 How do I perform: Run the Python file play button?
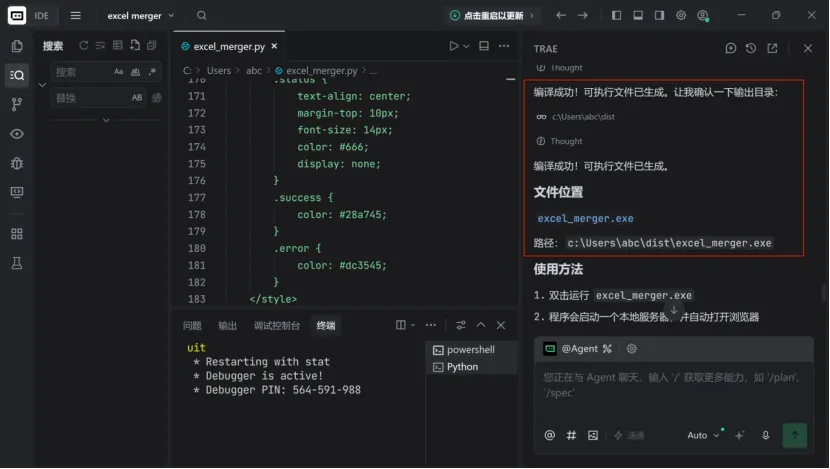454,46
